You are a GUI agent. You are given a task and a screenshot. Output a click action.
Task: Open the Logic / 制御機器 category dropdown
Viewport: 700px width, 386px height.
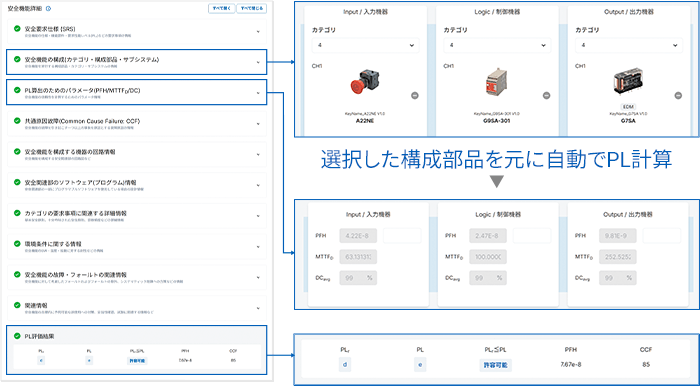click(497, 45)
